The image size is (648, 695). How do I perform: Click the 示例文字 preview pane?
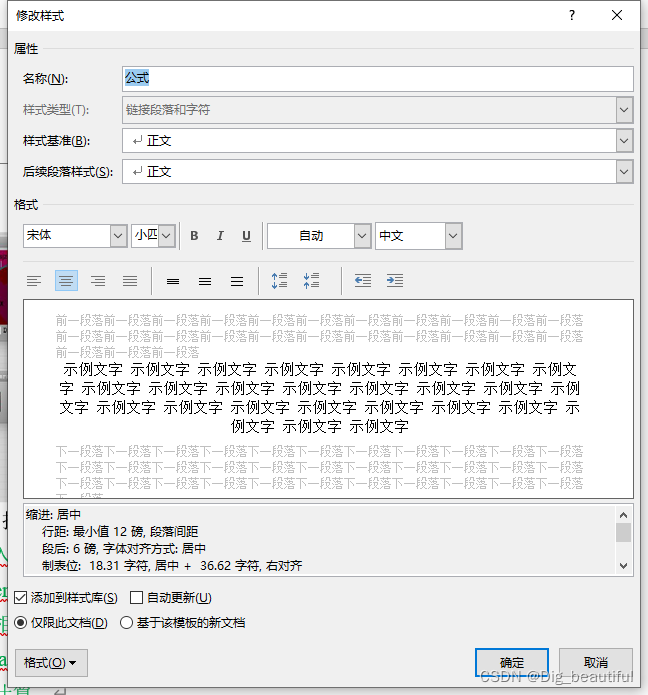[x=328, y=399]
